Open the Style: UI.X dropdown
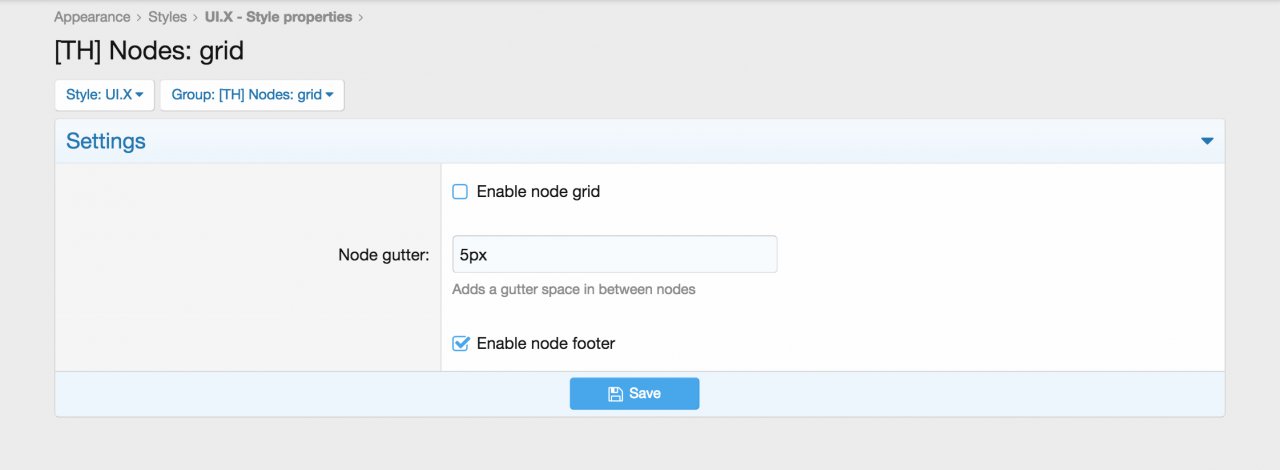 click(x=104, y=96)
